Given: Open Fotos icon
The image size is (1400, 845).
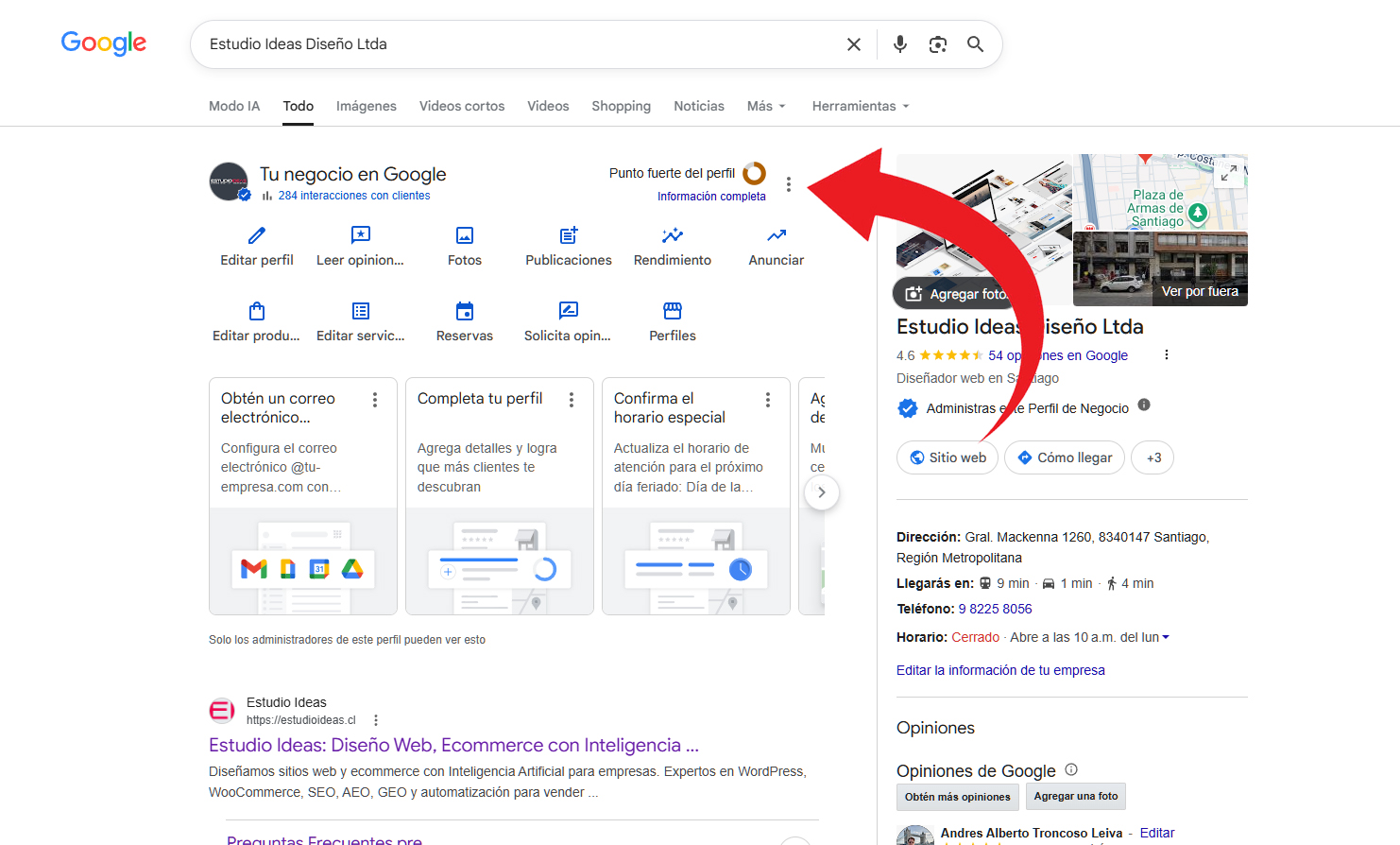Looking at the screenshot, I should click(465, 235).
